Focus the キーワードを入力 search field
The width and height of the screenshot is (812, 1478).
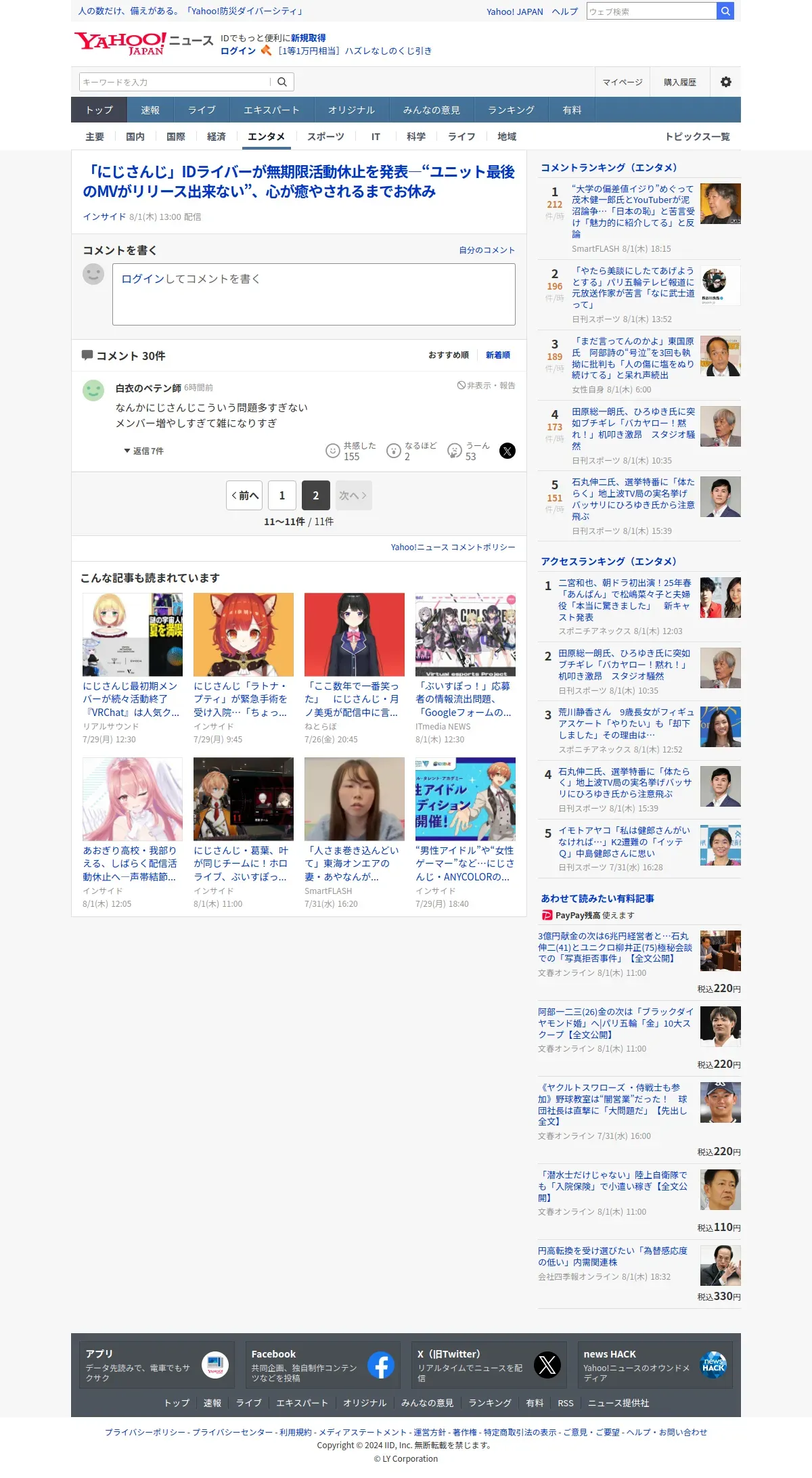[175, 82]
